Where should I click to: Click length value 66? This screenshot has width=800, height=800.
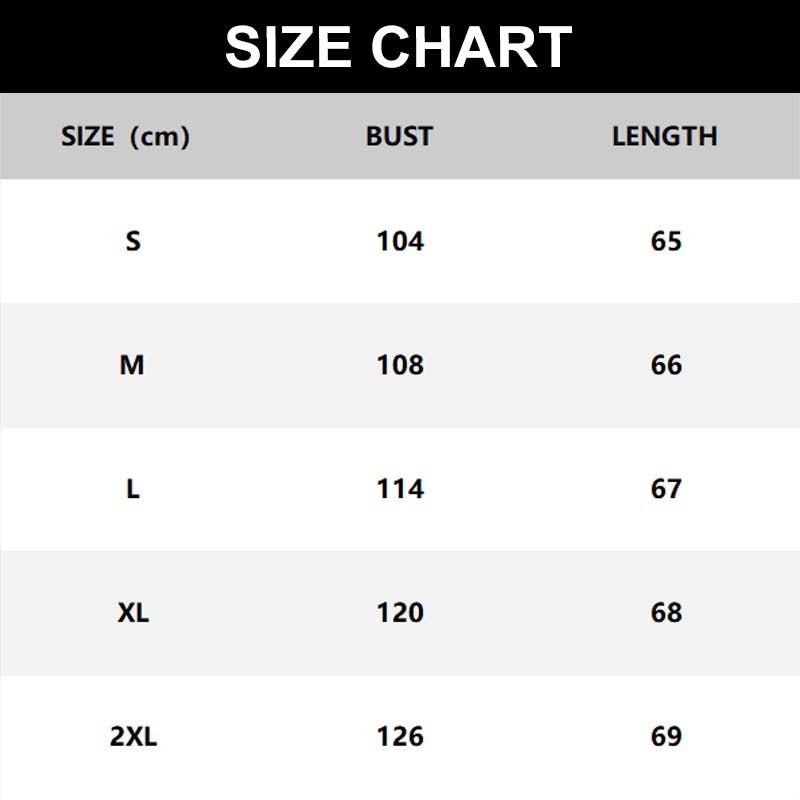(x=666, y=365)
